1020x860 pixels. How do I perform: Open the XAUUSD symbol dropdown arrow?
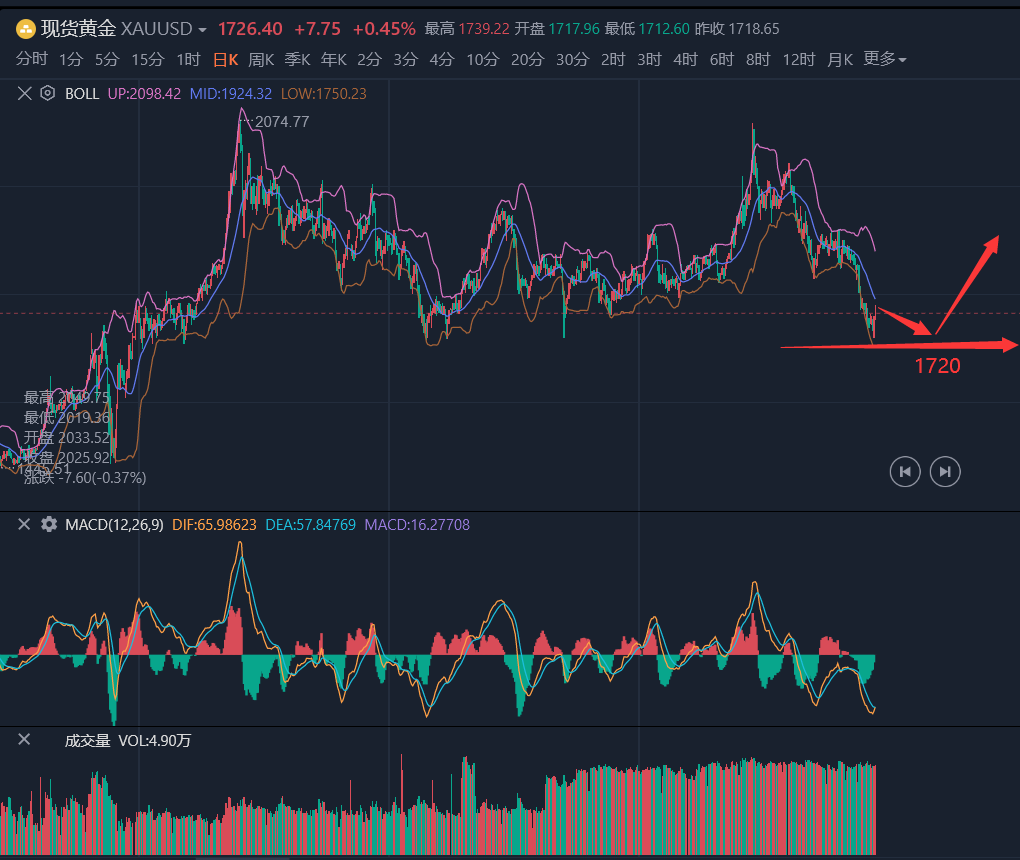pyautogui.click(x=202, y=30)
